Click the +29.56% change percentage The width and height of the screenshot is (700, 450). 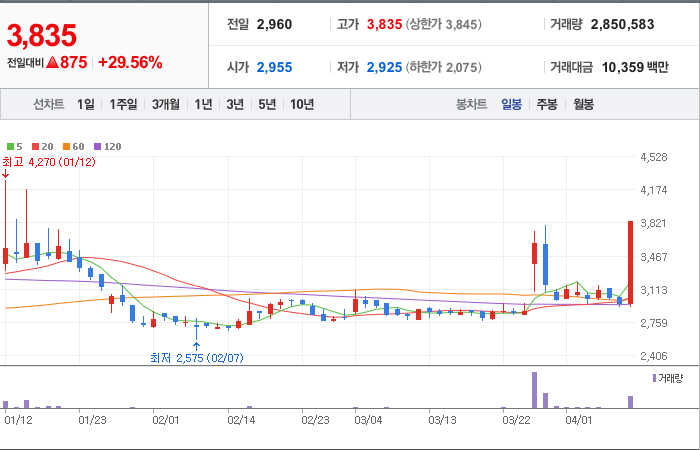click(130, 63)
